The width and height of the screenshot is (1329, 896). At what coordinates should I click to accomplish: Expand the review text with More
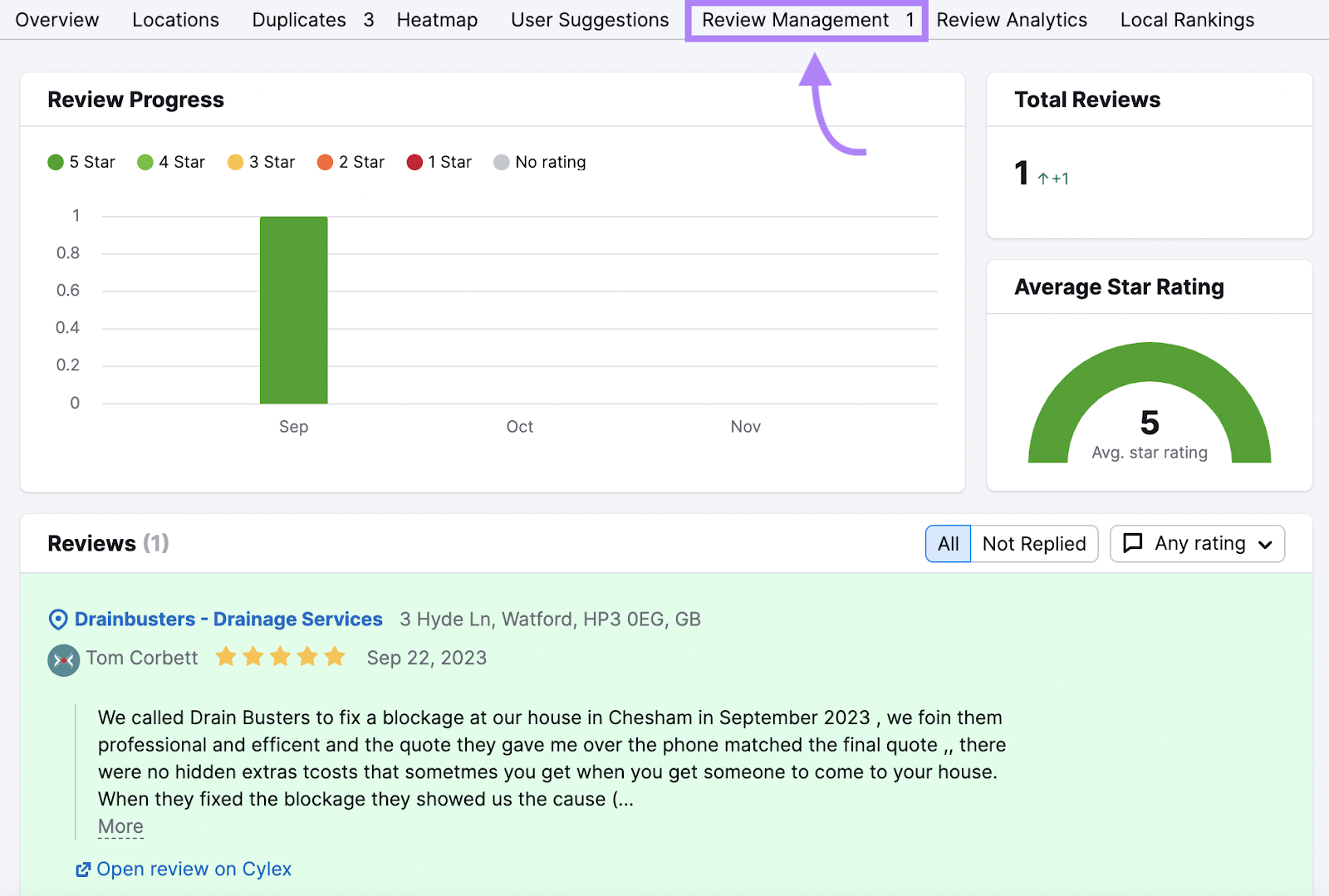(120, 825)
